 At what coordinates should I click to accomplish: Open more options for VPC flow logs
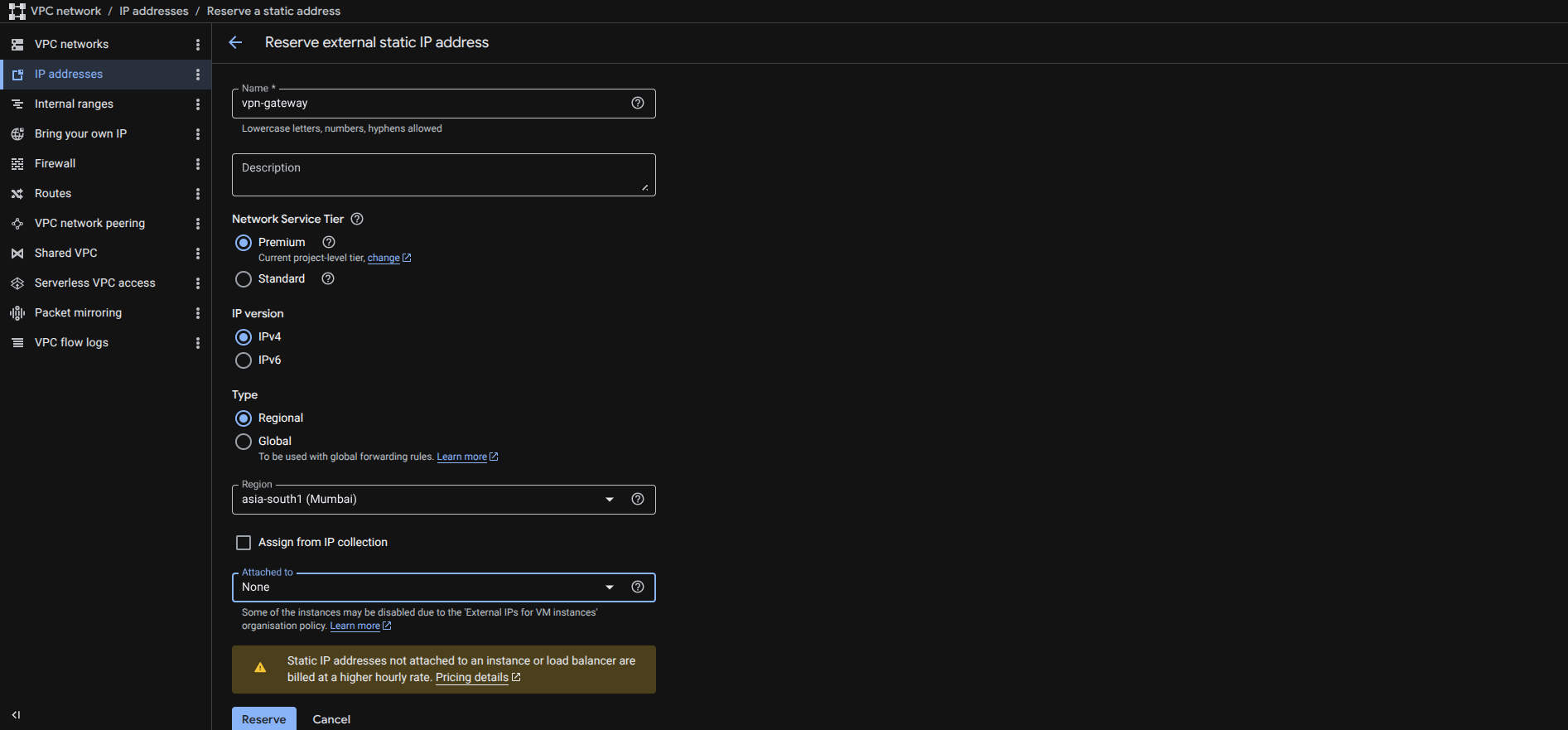[198, 343]
